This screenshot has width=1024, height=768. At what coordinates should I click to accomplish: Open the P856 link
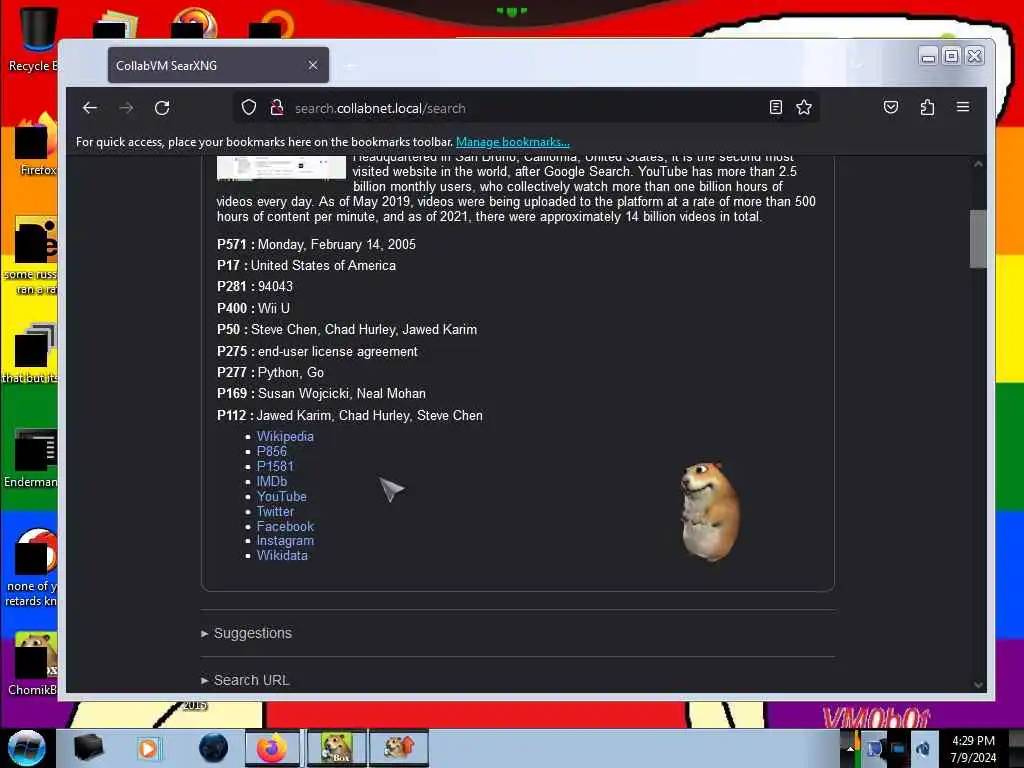272,451
